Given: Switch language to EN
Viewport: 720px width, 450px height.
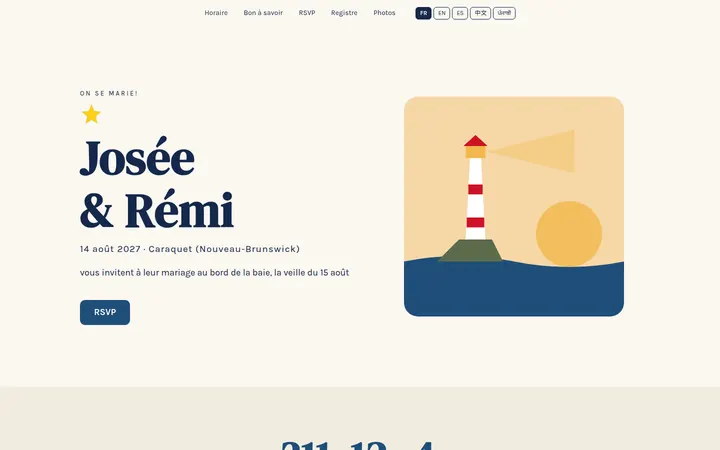Looking at the screenshot, I should point(442,13).
